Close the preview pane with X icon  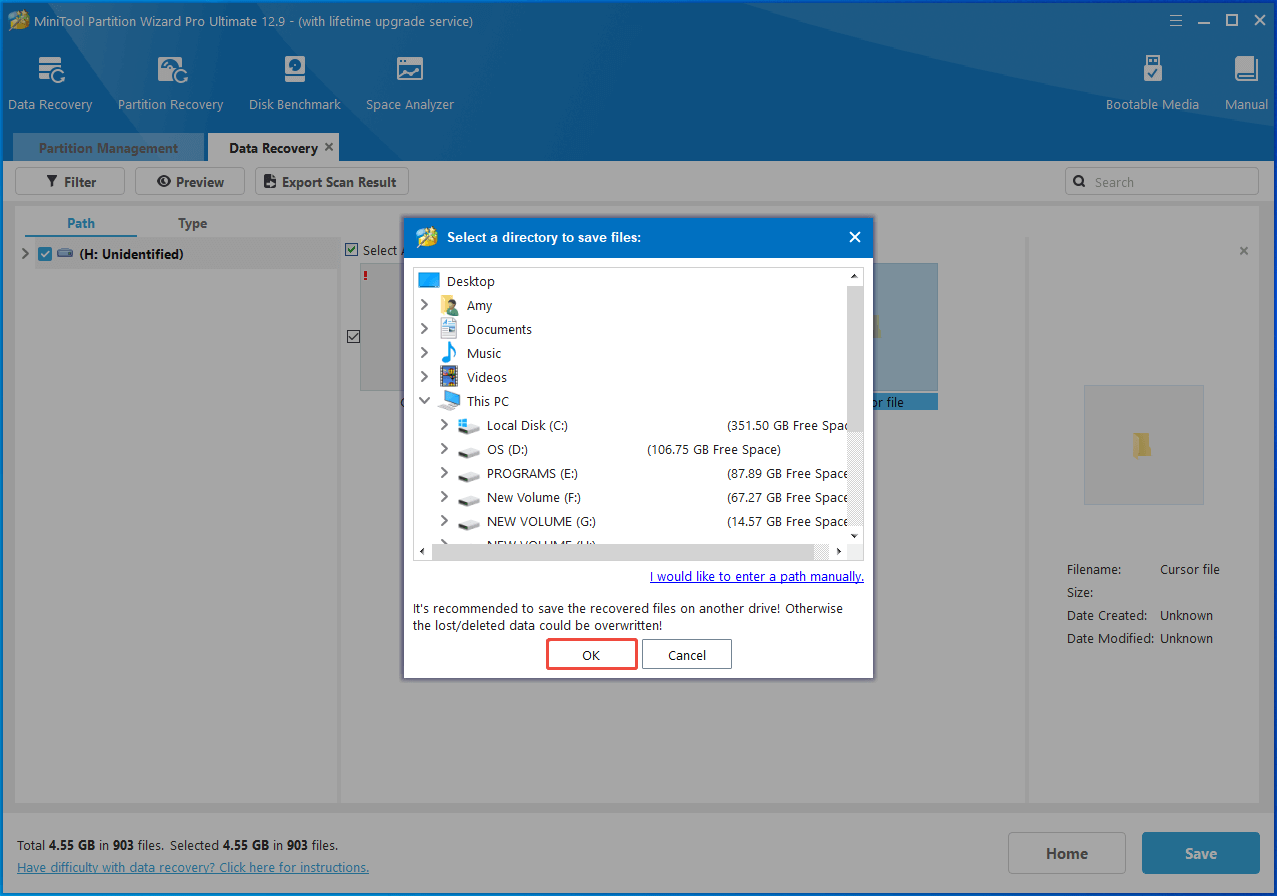[x=1244, y=251]
